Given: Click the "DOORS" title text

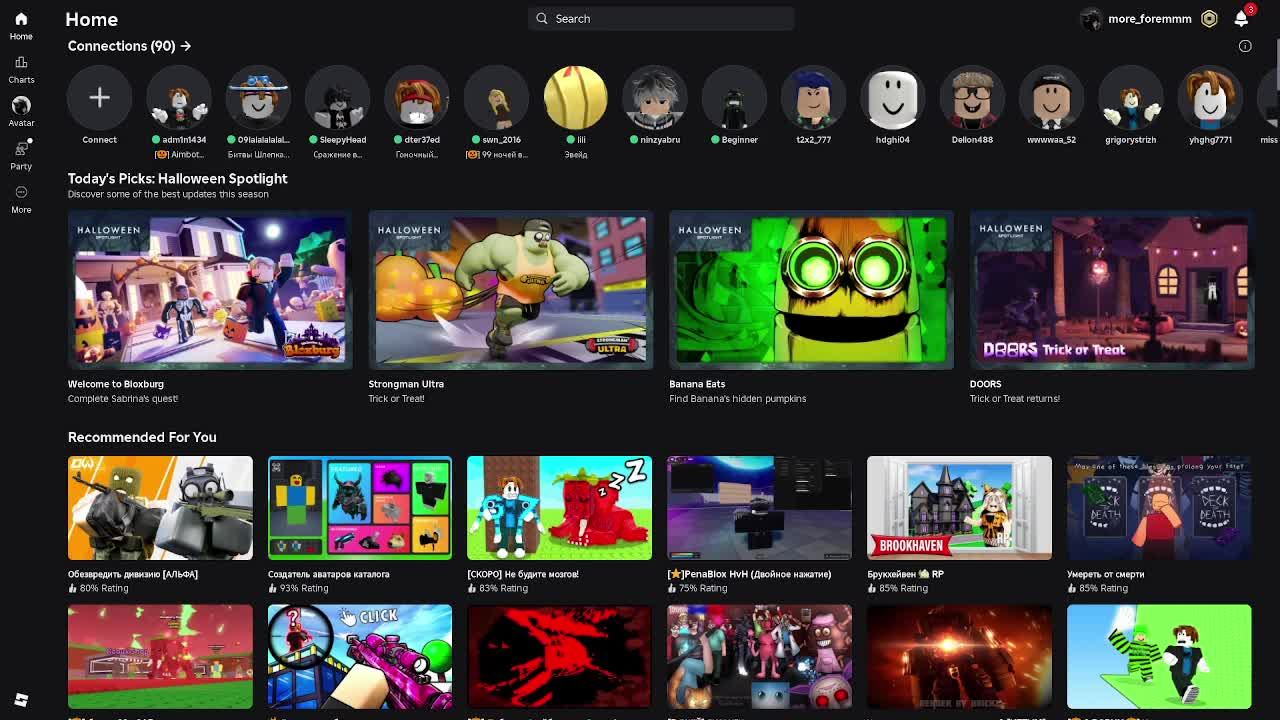Looking at the screenshot, I should click(985, 384).
